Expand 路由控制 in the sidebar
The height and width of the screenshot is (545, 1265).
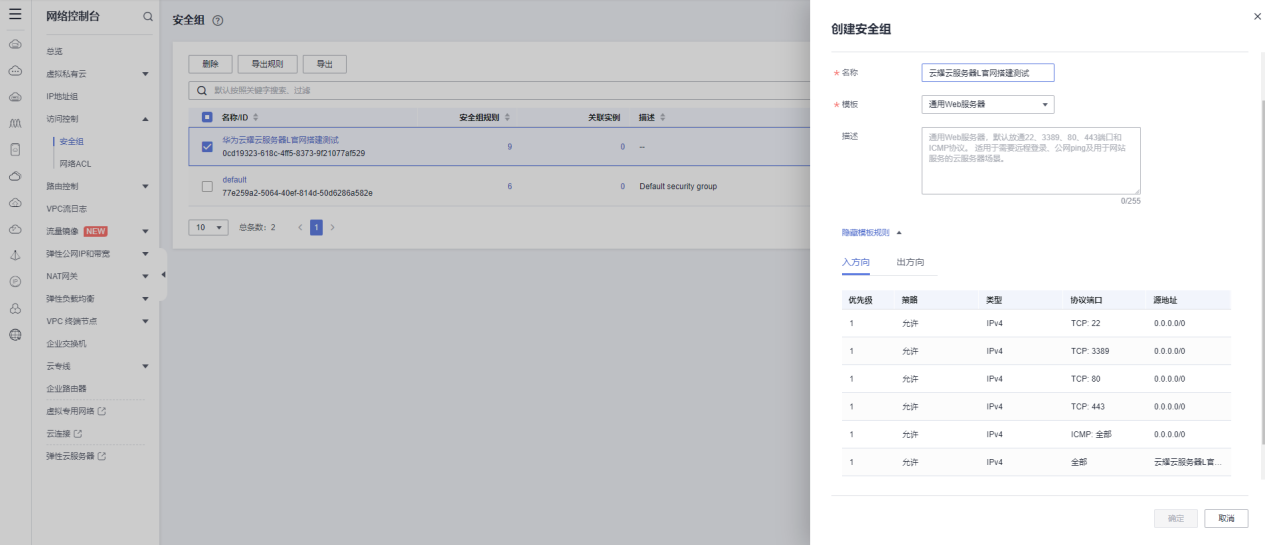(x=145, y=186)
